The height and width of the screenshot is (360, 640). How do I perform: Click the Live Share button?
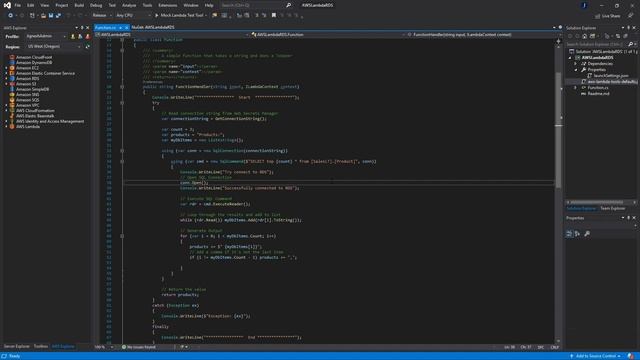point(607,16)
